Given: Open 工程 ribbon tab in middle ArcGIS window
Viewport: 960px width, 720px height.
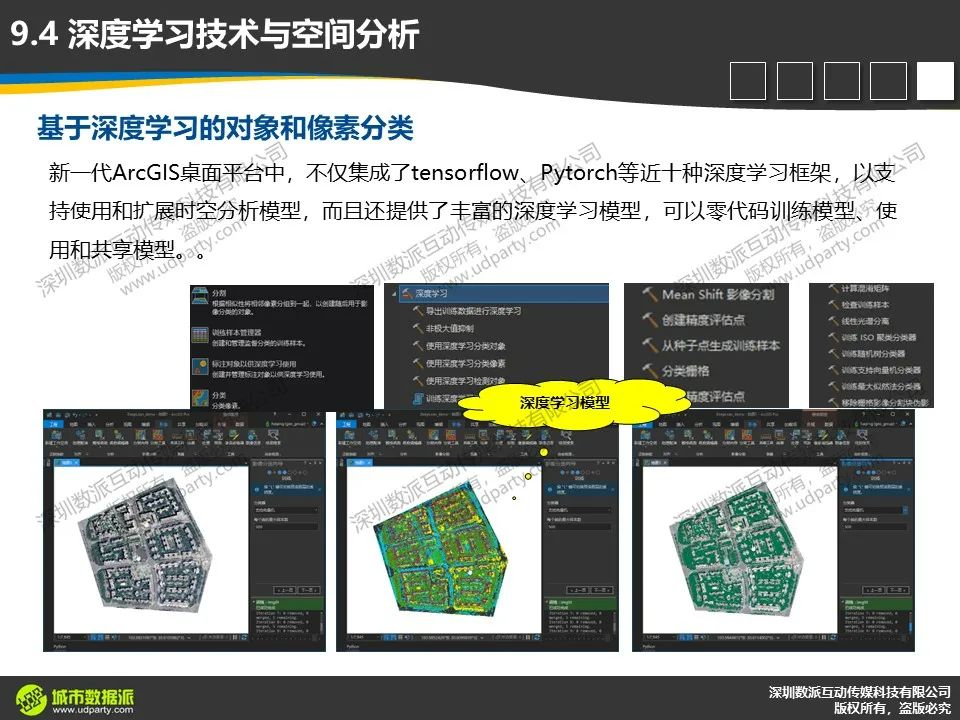Looking at the screenshot, I should coord(347,424).
